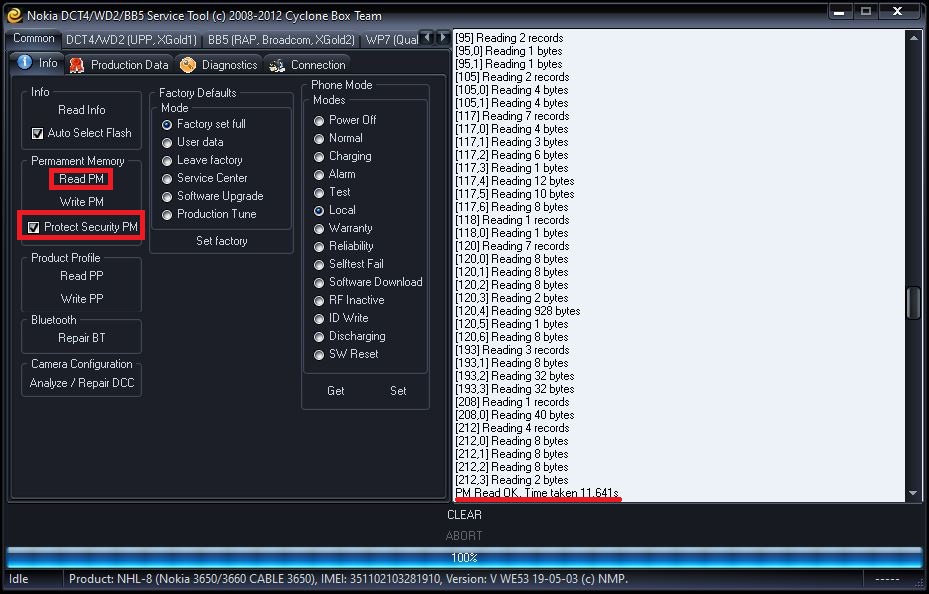Click the Cyclone app icon in title bar
Screen dimensions: 929x594
[x=14, y=15]
